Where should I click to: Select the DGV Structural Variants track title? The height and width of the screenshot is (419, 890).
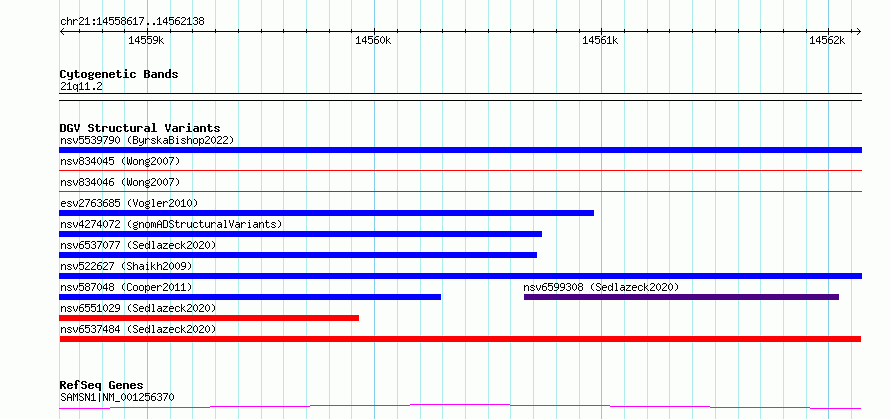click(x=140, y=128)
